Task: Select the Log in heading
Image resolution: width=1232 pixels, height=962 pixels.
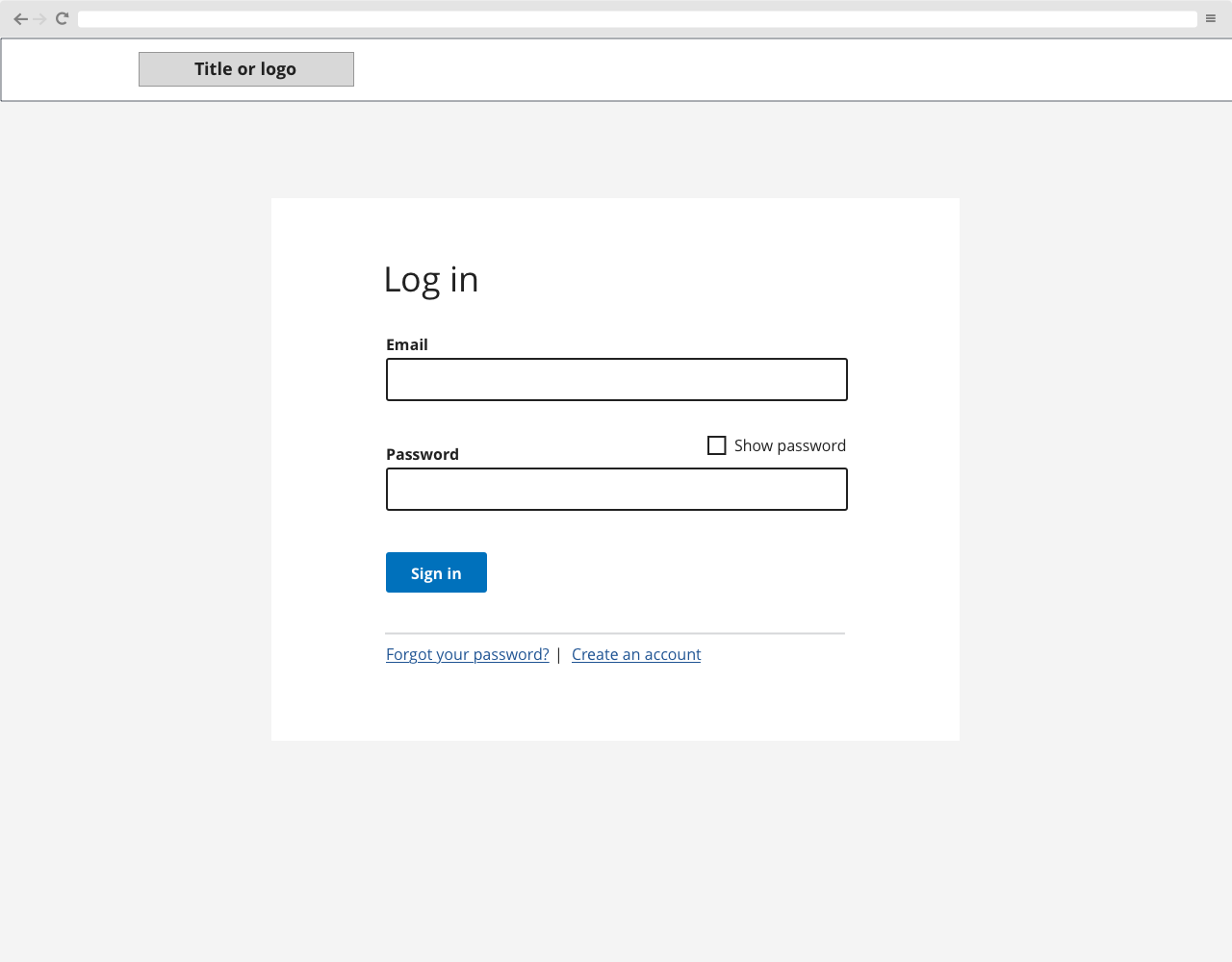Action: 430,279
